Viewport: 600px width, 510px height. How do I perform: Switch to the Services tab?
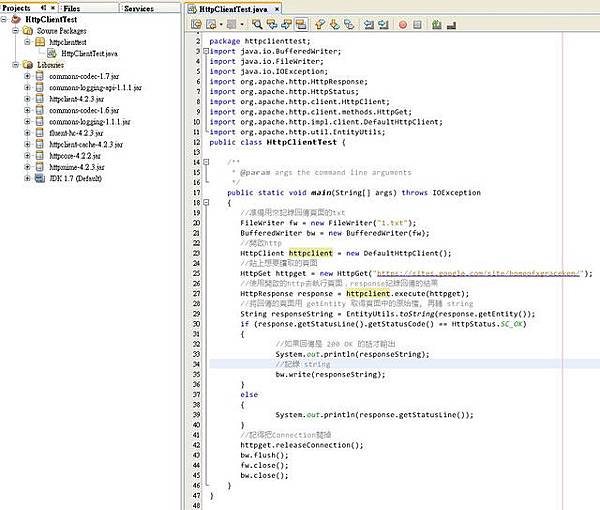pos(137,7)
